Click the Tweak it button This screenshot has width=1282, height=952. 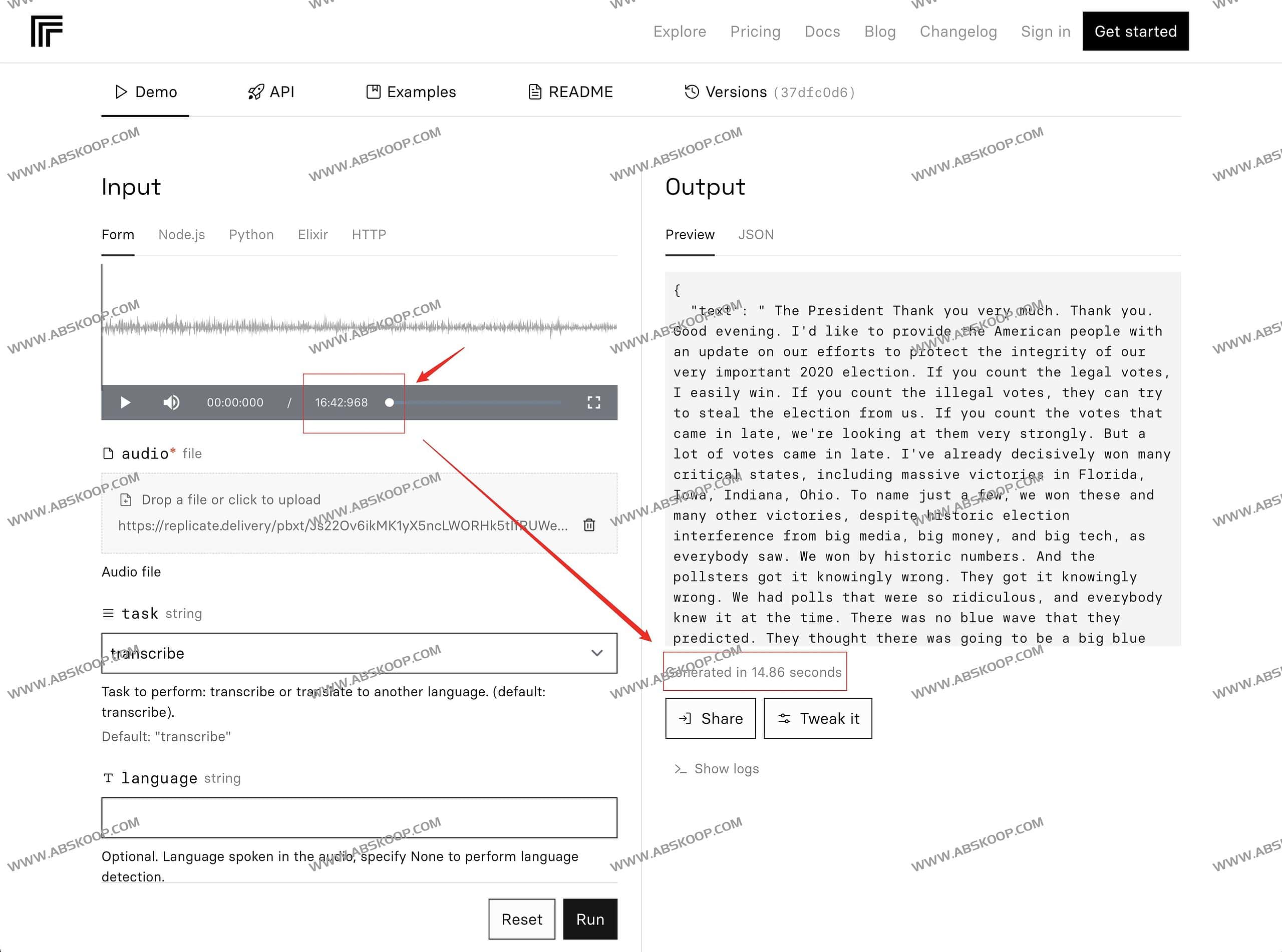[x=817, y=719]
